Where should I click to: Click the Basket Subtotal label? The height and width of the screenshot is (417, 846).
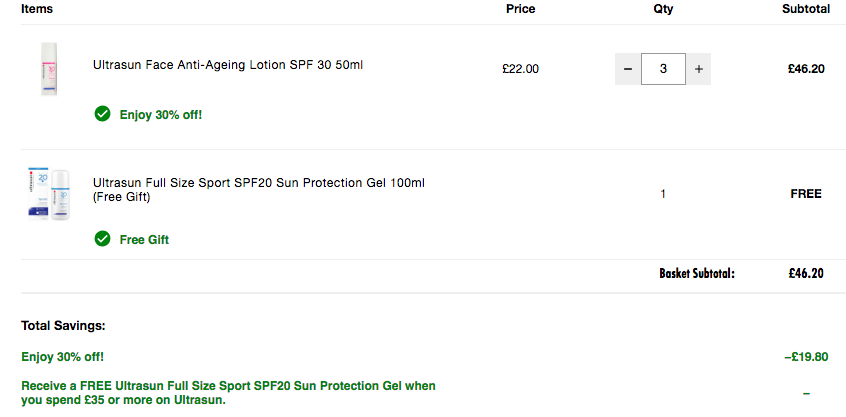click(x=697, y=274)
